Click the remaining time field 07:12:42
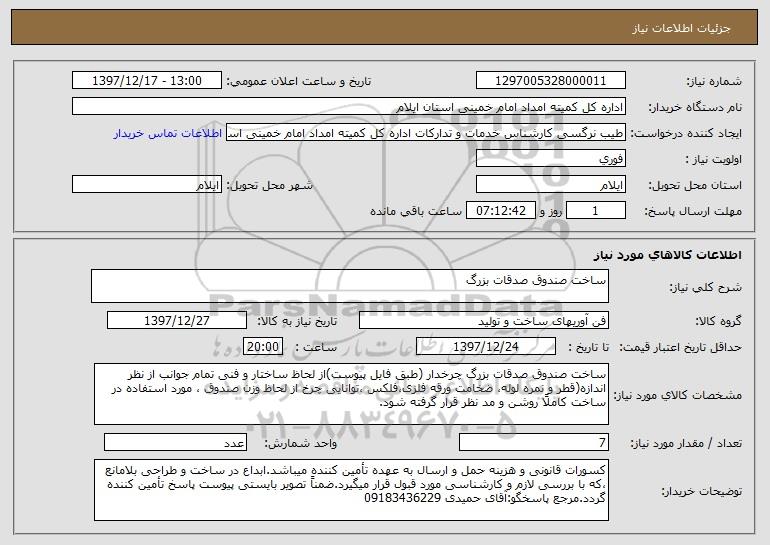Screen dimensions: 770x545 [x=500, y=211]
